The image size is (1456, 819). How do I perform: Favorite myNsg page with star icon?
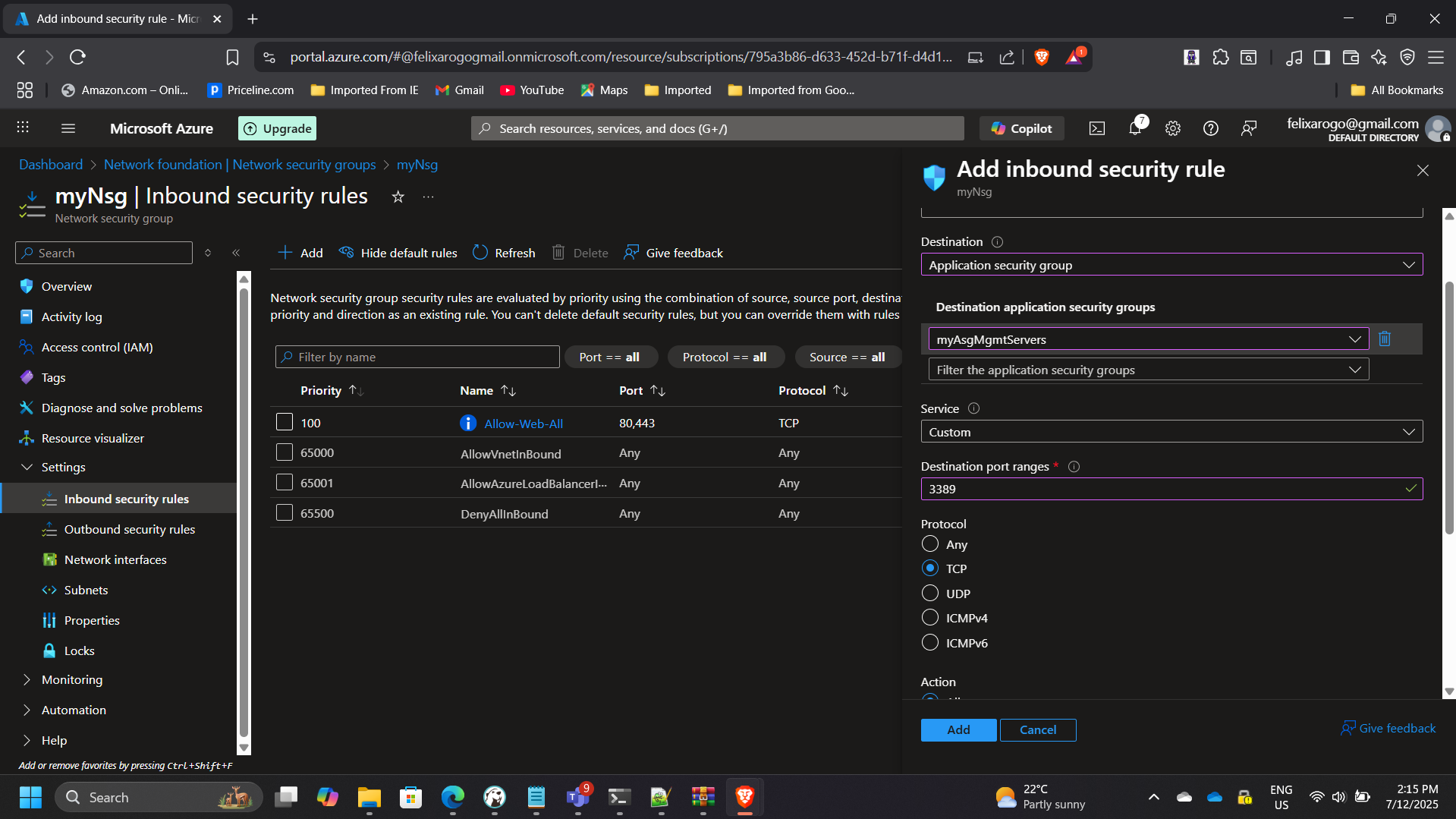pos(398,197)
